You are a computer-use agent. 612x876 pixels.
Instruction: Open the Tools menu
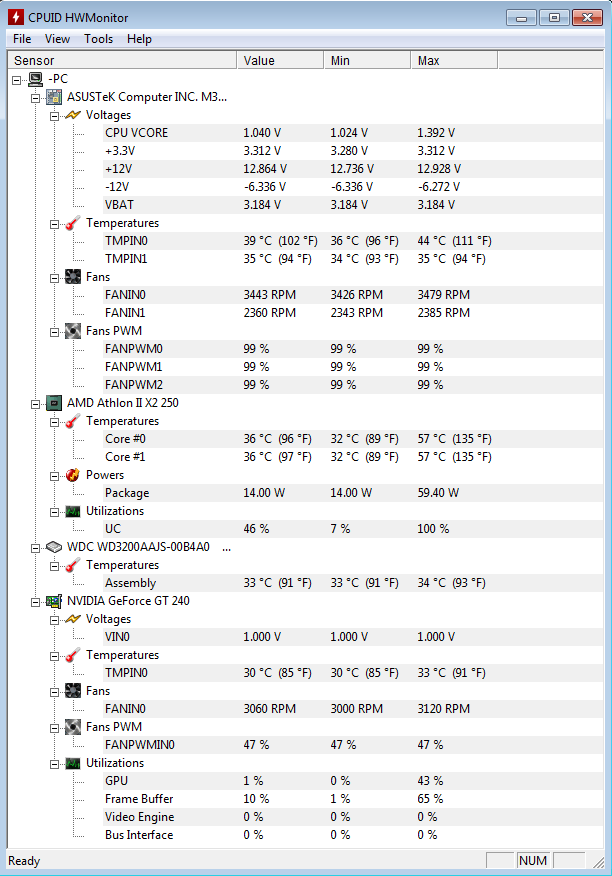(x=98, y=39)
